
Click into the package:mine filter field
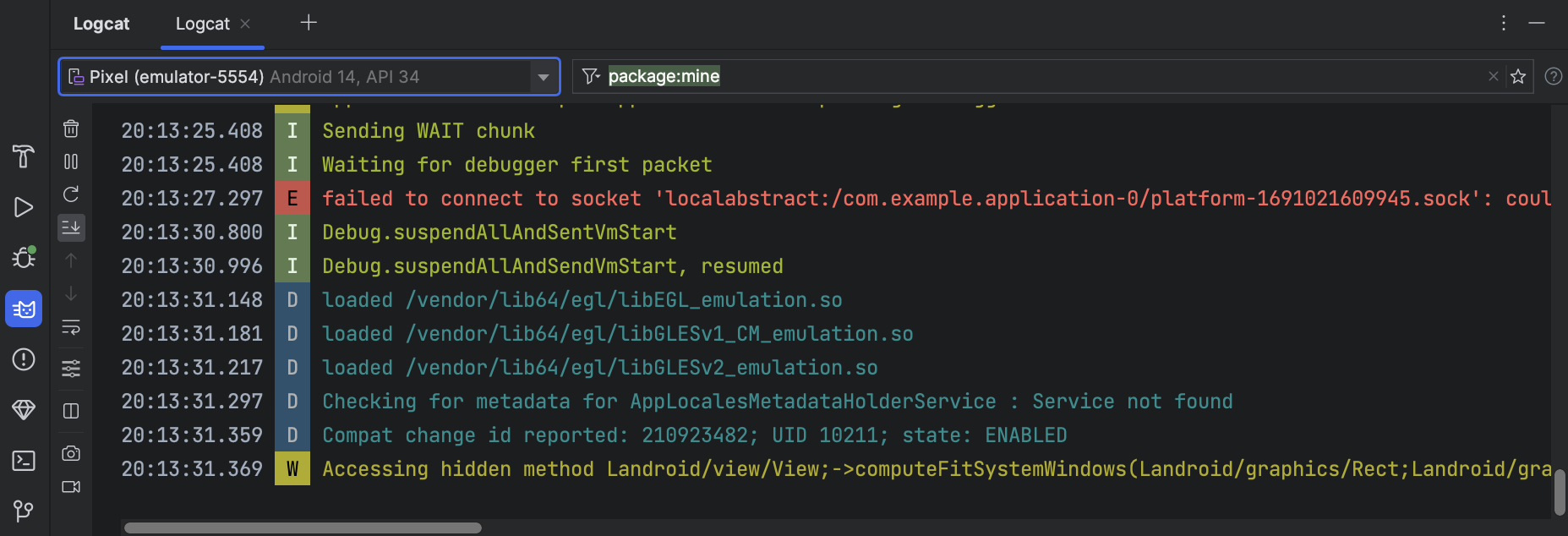[x=1014, y=77]
